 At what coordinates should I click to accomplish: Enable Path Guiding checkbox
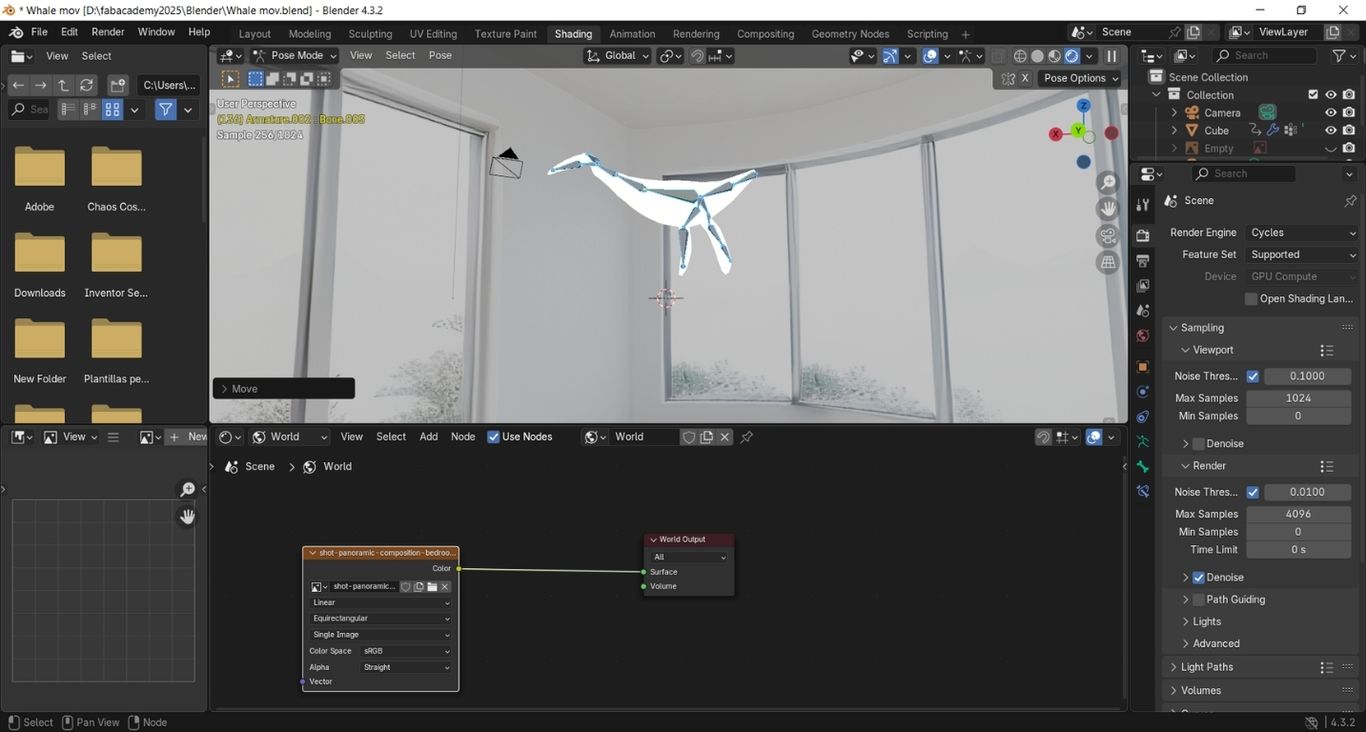click(1198, 600)
